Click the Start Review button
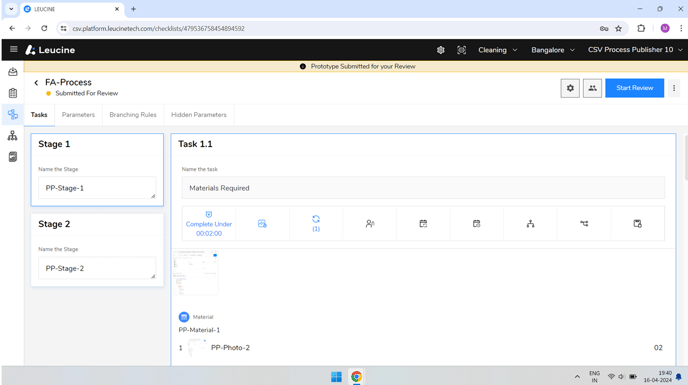The height and width of the screenshot is (385, 688). click(x=634, y=88)
